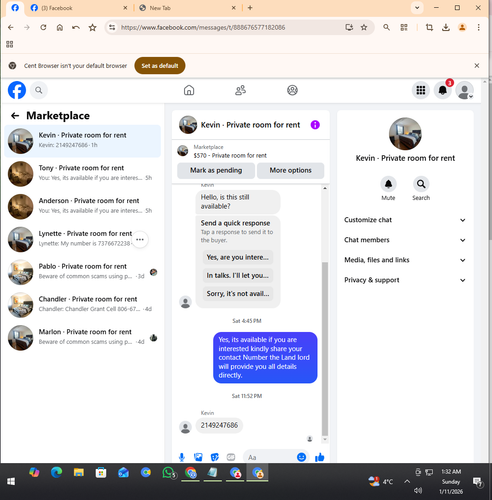Click the chat conversation scrollbar

[325, 348]
